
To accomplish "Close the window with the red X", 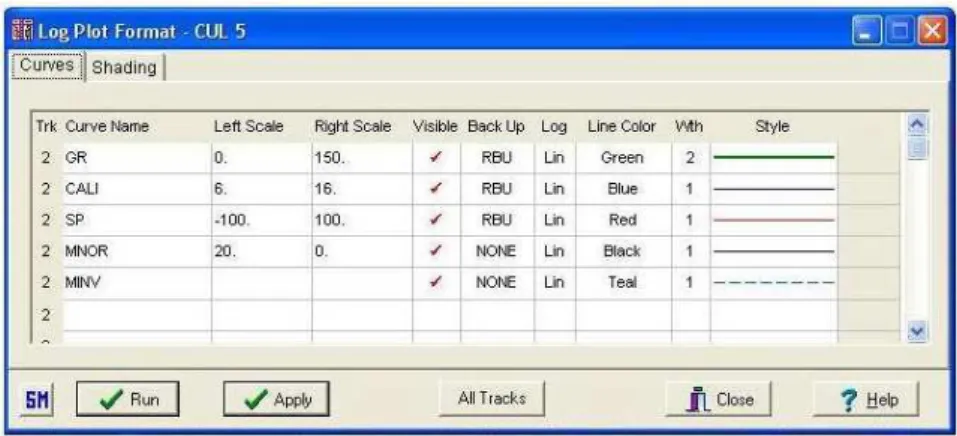I will tap(933, 33).
